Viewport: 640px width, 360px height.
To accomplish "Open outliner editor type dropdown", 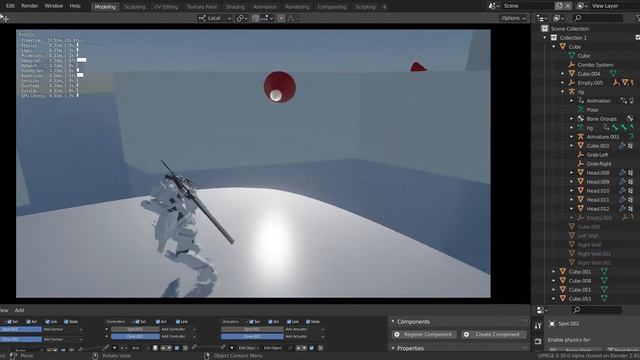I will (x=542, y=18).
